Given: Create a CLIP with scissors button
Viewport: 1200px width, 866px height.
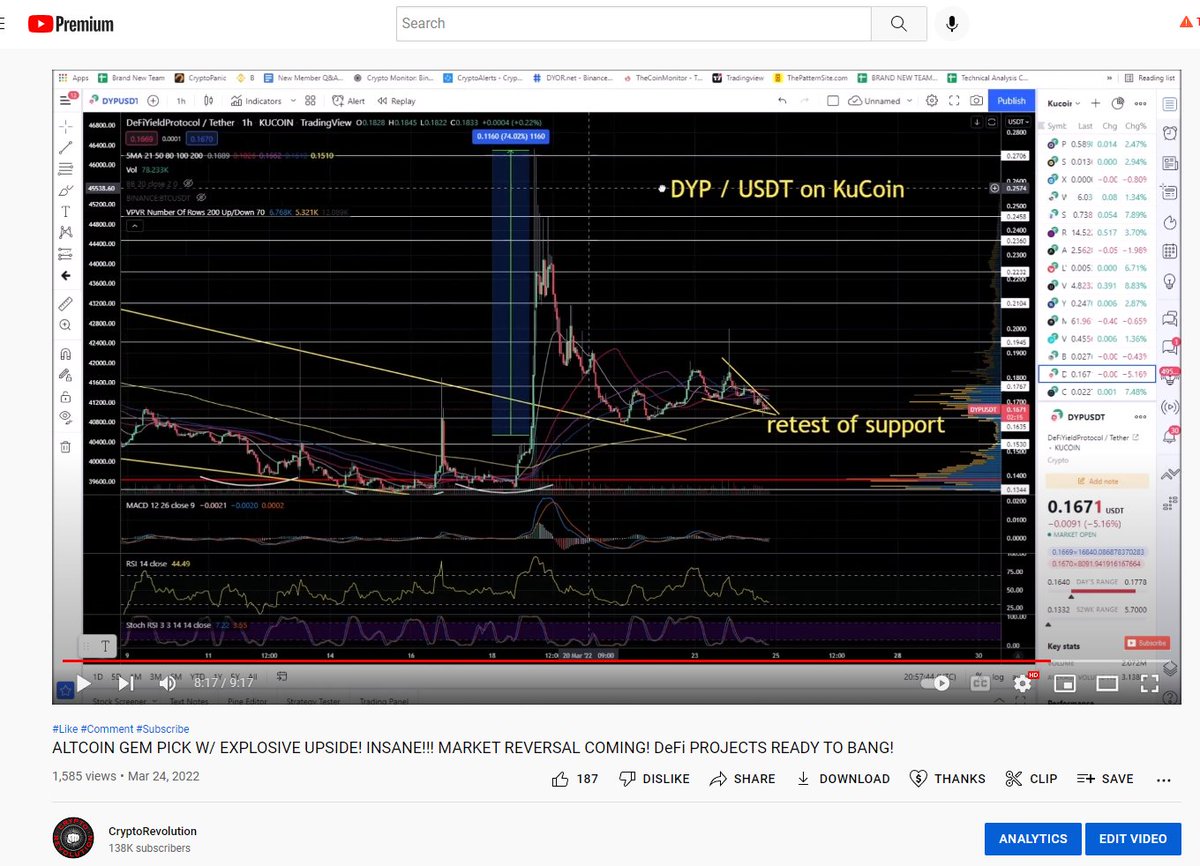Looking at the screenshot, I should (x=1031, y=779).
